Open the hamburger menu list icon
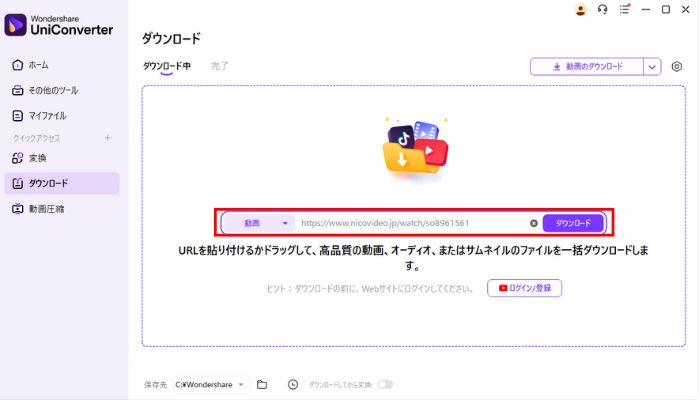Image resolution: width=700 pixels, height=400 pixels. pyautogui.click(x=625, y=9)
